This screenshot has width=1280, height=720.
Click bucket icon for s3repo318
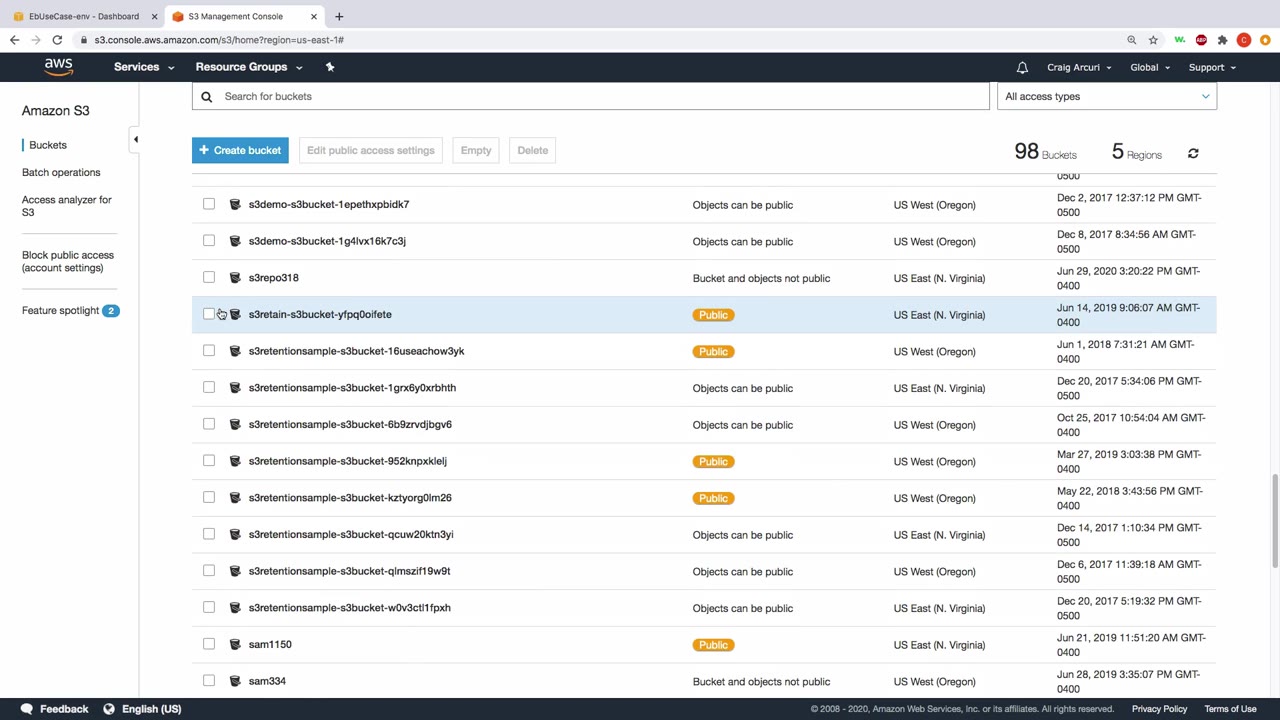pyautogui.click(x=235, y=278)
